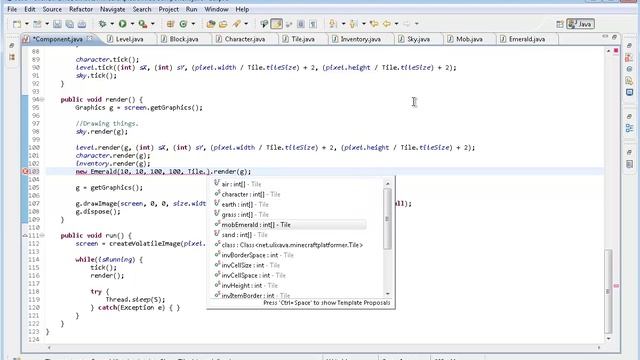Minimize the editor area
This screenshot has height=360, width=640.
pos(605,37)
